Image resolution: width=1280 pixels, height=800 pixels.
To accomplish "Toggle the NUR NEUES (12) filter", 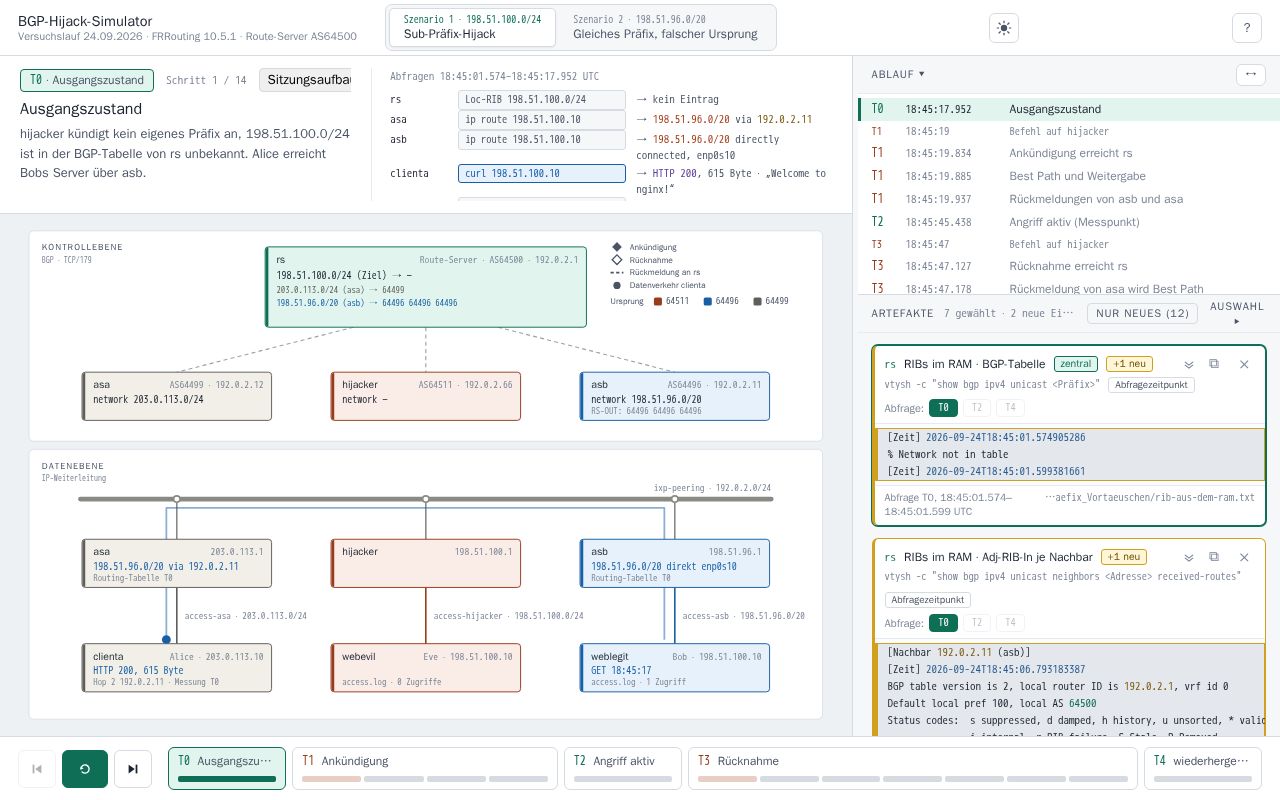I will pyautogui.click(x=1142, y=313).
